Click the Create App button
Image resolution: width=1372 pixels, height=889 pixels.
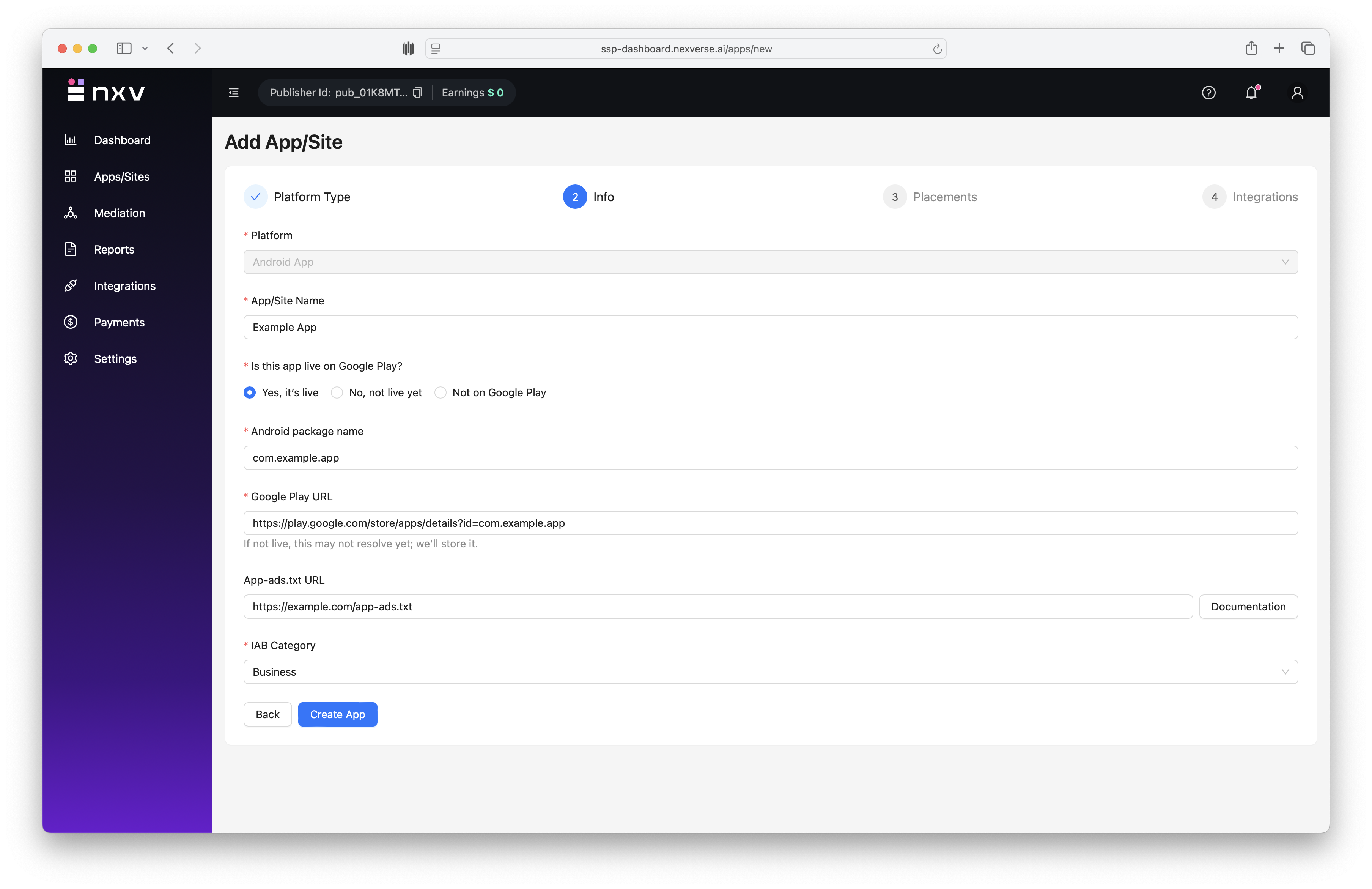click(337, 714)
